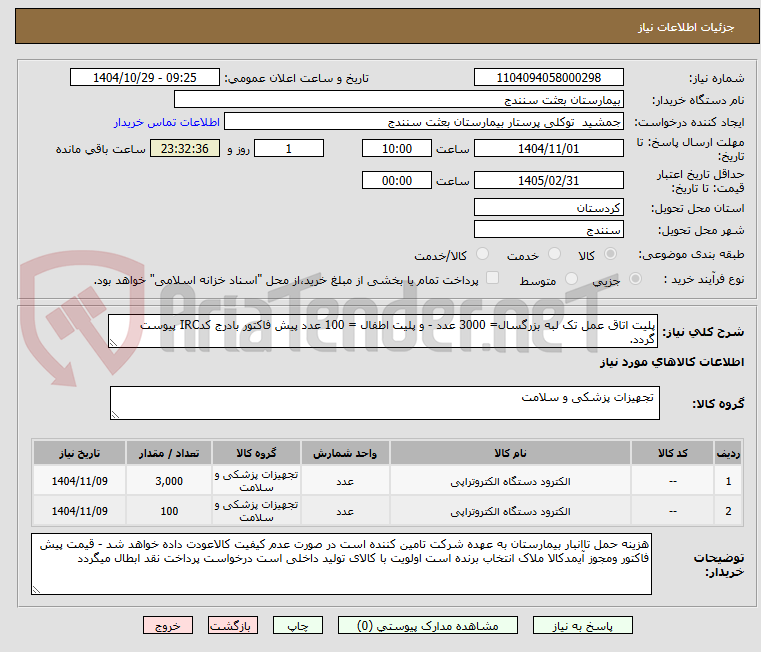The image size is (761, 652).
Task: Click the گروه کالا resize handle
Action: point(115,415)
